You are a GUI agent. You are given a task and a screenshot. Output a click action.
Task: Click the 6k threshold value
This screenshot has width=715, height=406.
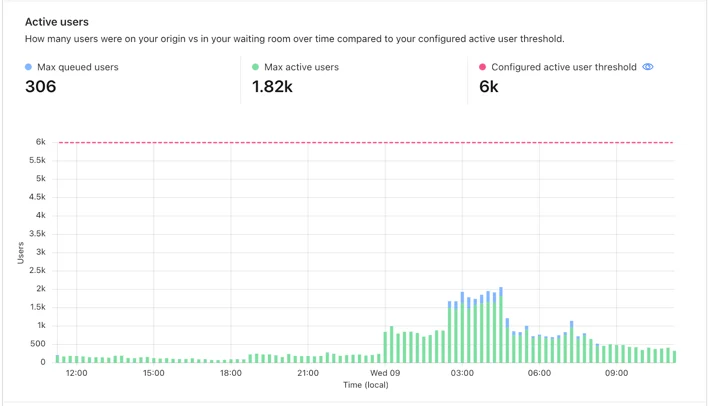[x=489, y=87]
